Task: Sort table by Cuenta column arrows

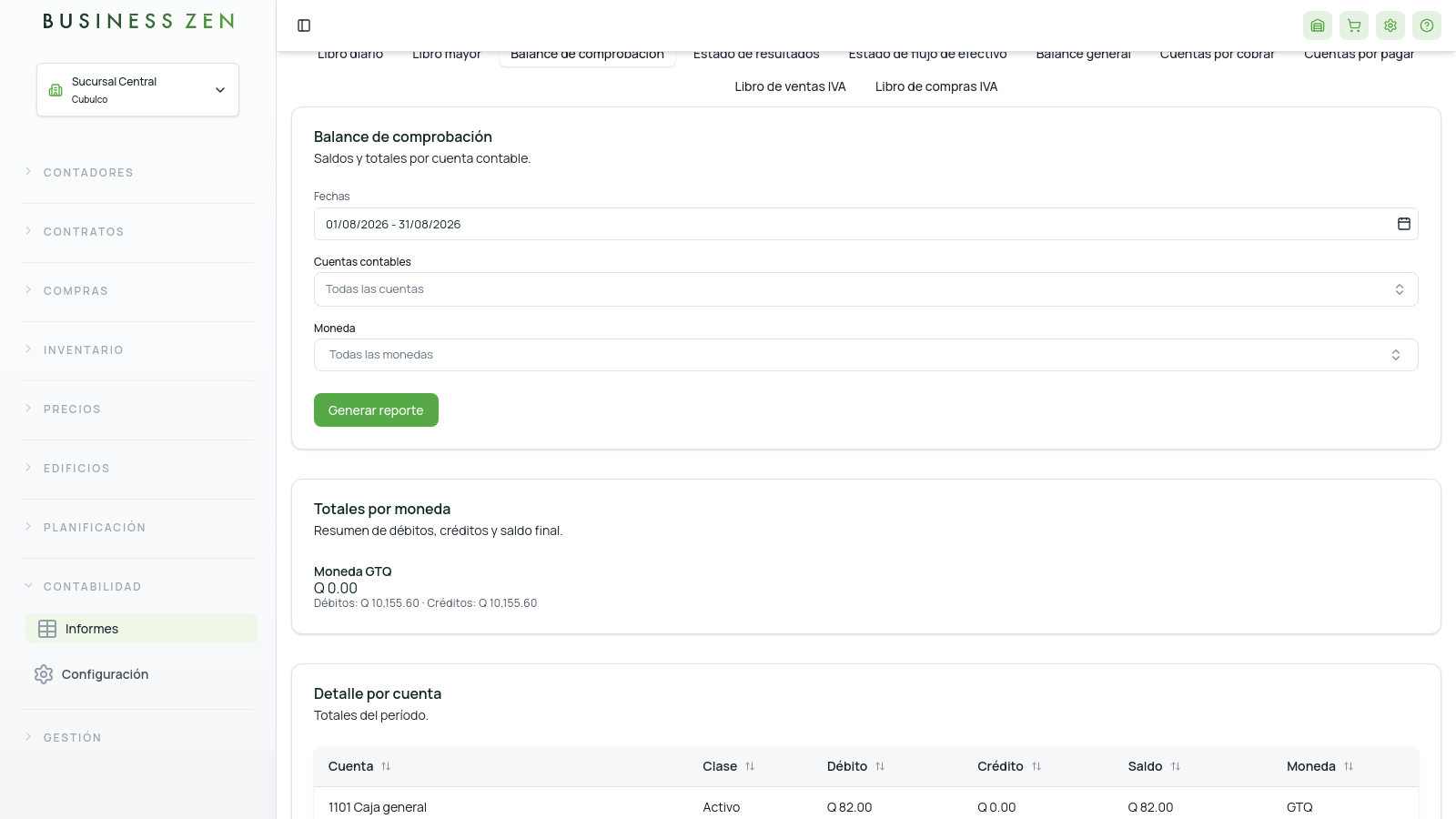Action: pyautogui.click(x=386, y=766)
